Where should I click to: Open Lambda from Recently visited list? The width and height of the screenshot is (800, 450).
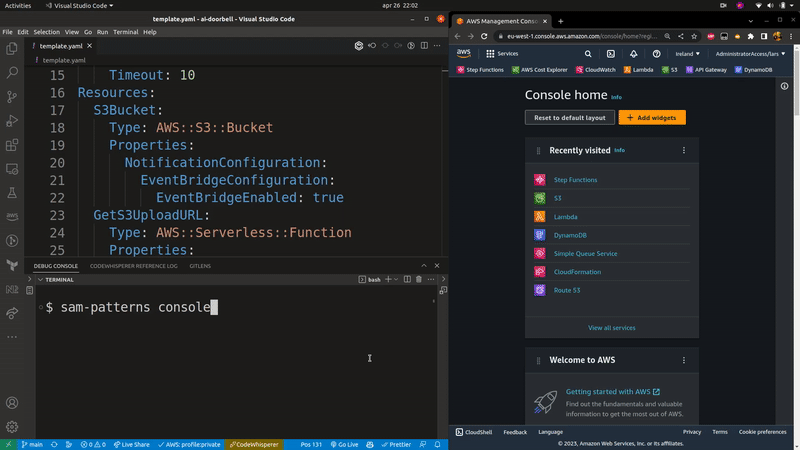click(565, 216)
